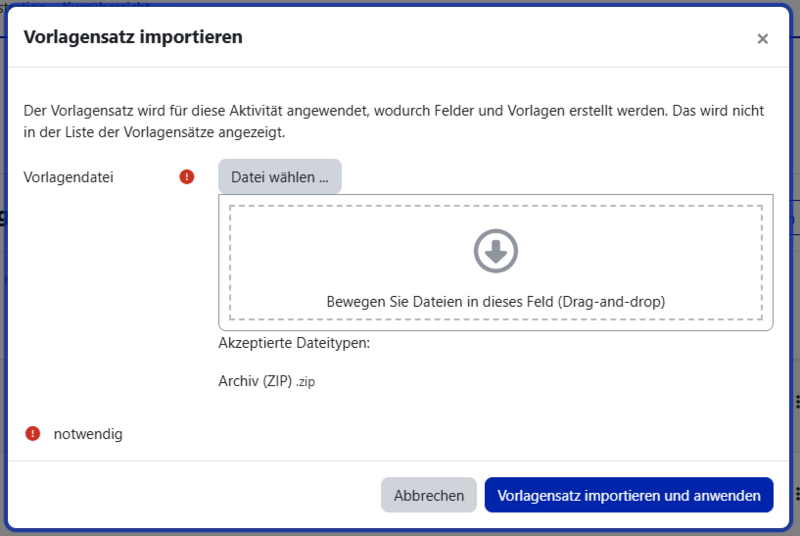Click the 'Vorlagendatei' field label
Viewport: 800px width, 536px height.
pyautogui.click(x=68, y=177)
